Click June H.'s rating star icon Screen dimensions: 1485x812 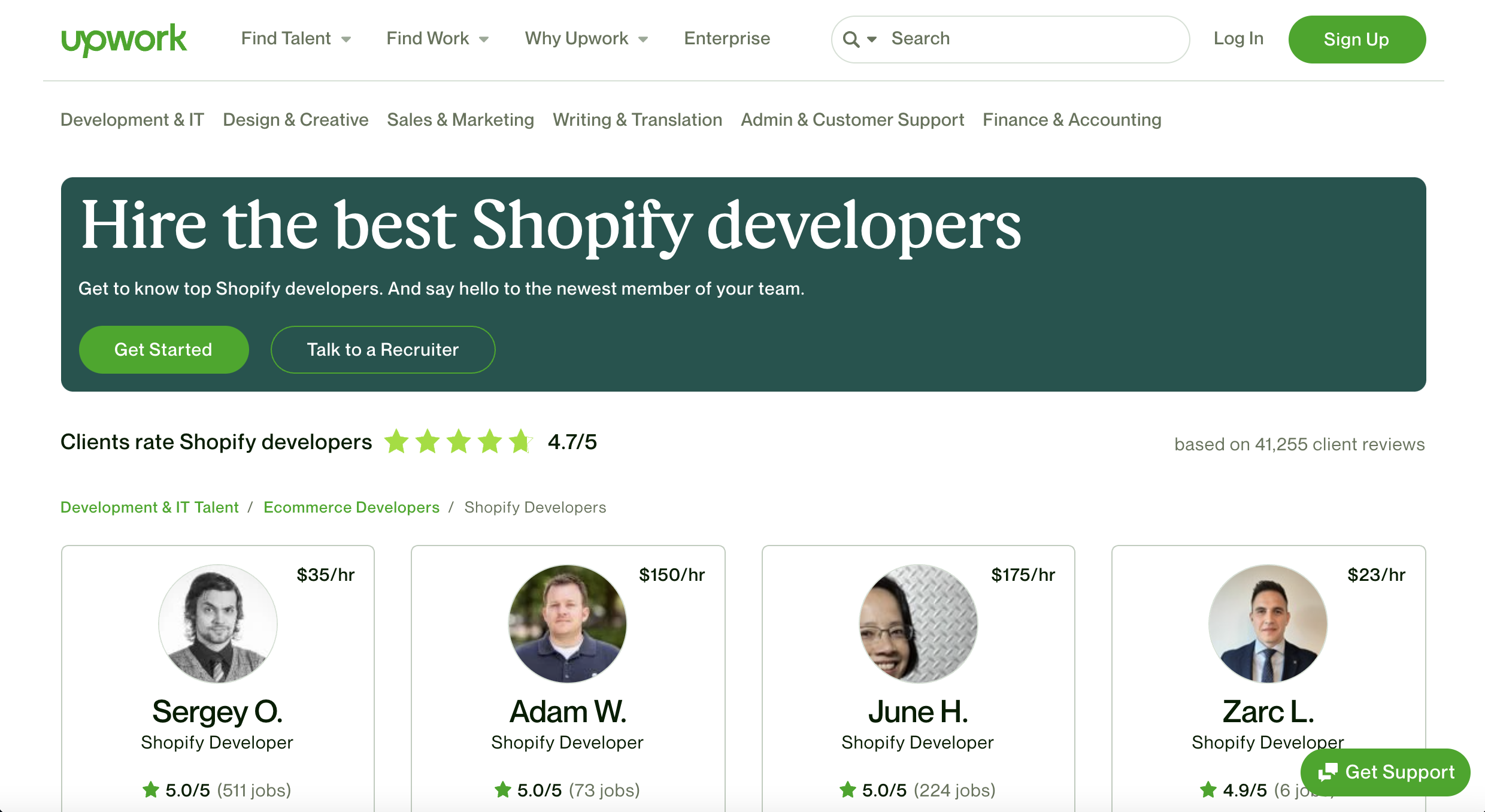pyautogui.click(x=848, y=790)
